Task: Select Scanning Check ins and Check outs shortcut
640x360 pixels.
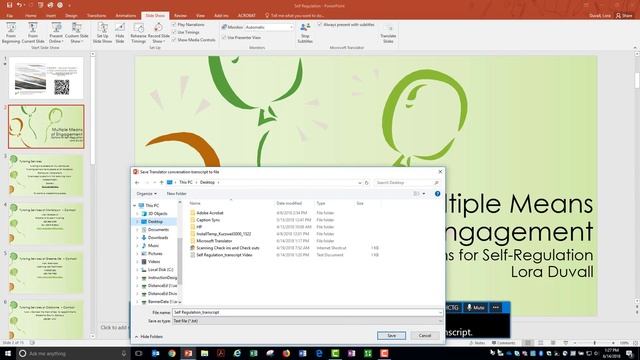Action: tap(228, 248)
